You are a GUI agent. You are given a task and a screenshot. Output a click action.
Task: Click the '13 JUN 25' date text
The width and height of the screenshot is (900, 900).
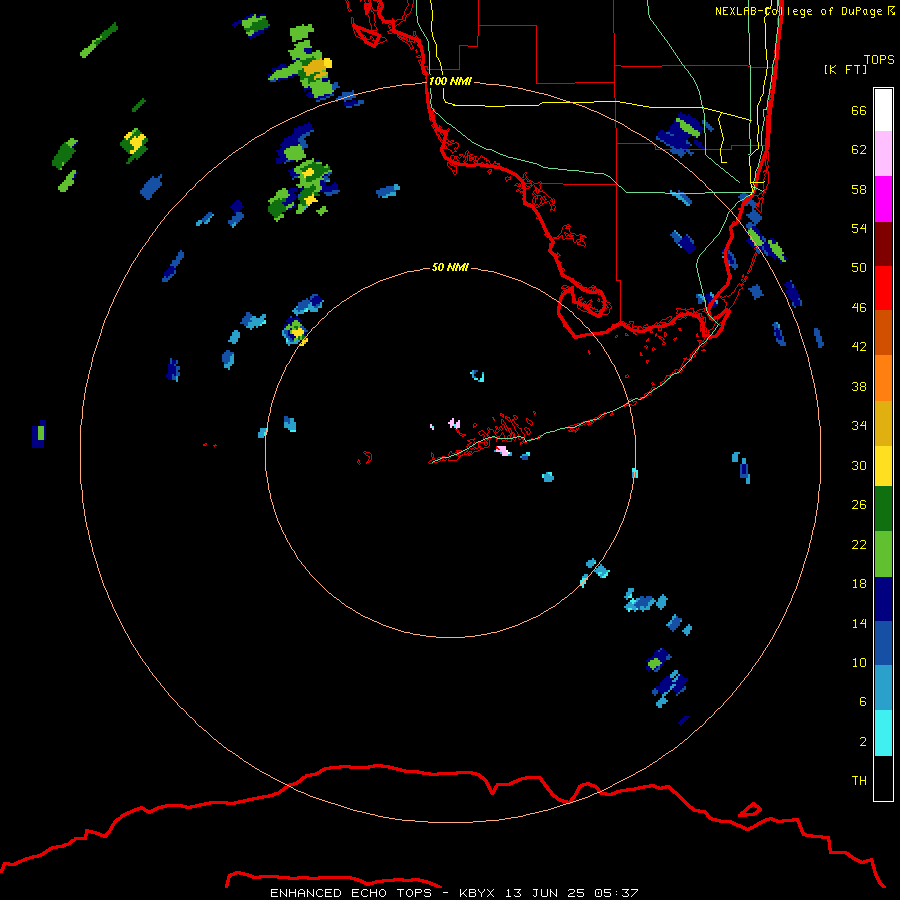pos(545,893)
